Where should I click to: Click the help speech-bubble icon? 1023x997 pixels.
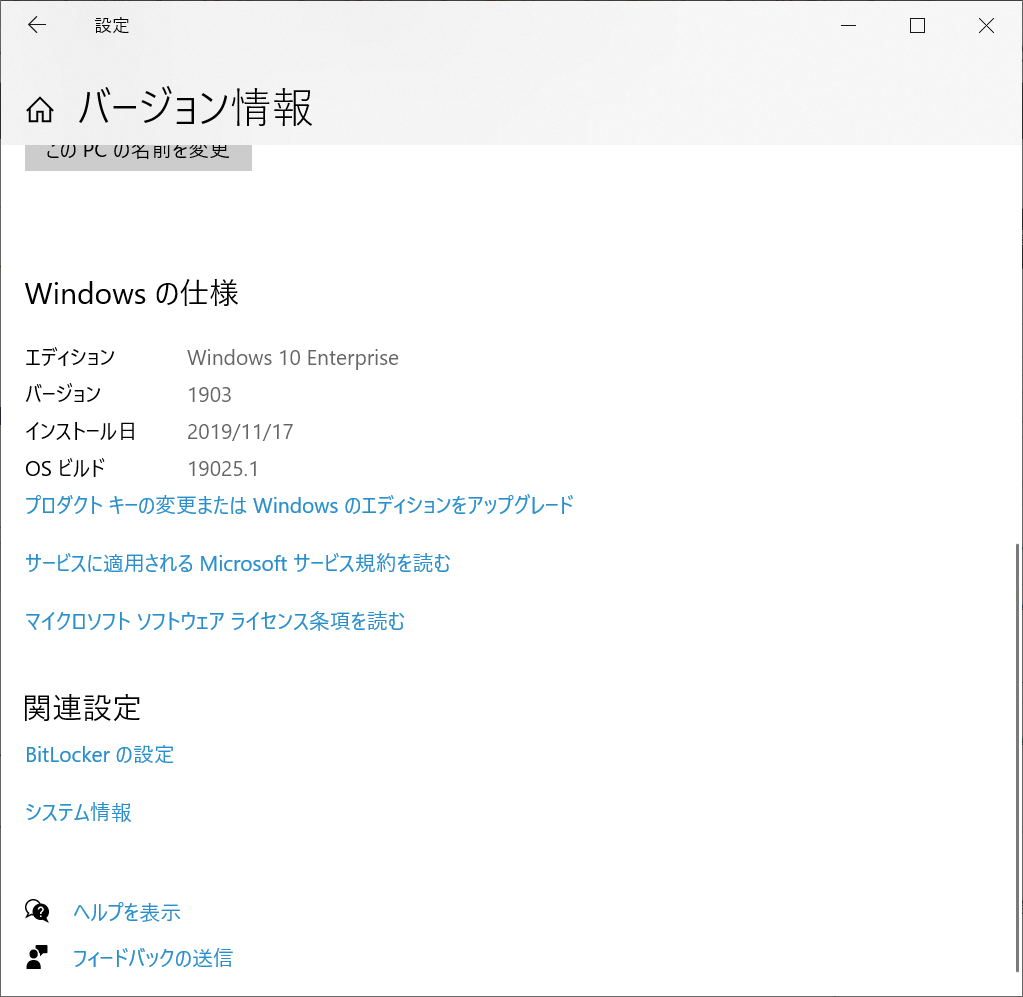coord(37,910)
